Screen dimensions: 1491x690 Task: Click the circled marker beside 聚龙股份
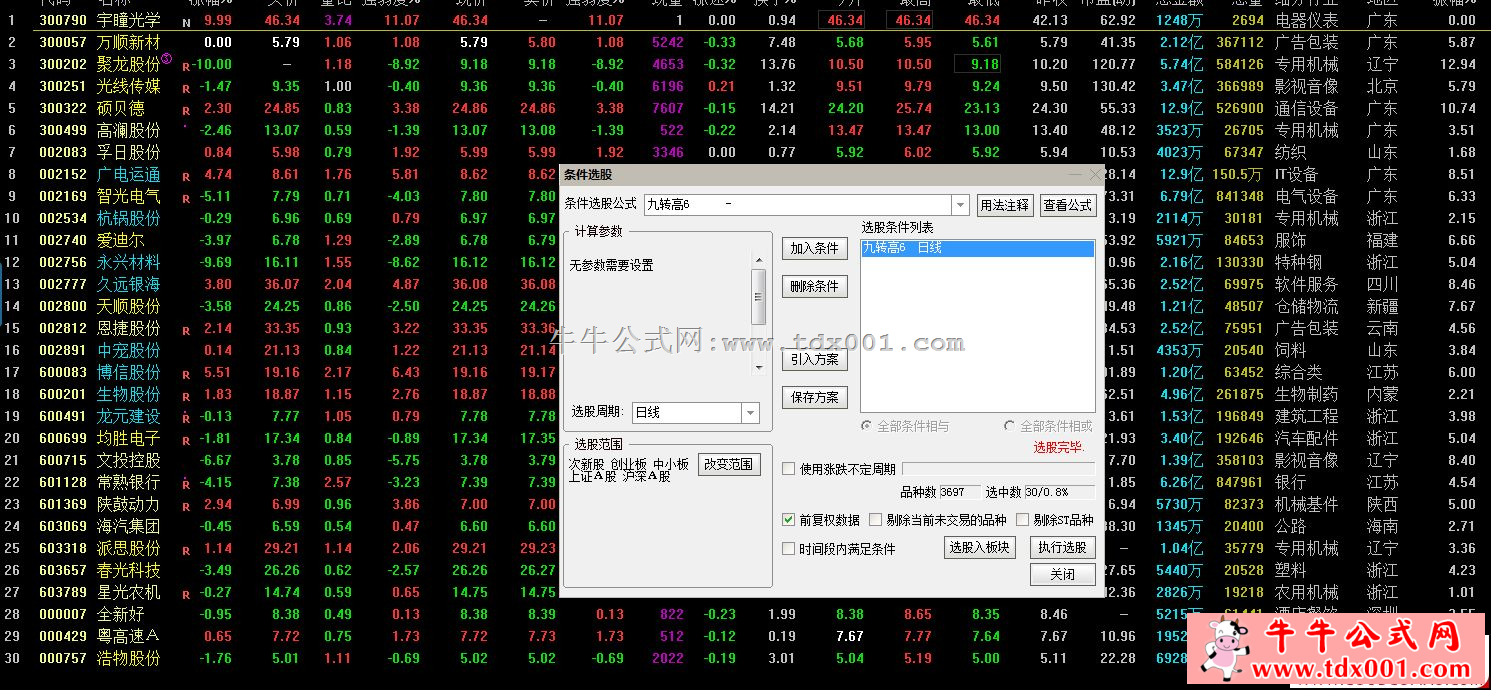coord(167,59)
